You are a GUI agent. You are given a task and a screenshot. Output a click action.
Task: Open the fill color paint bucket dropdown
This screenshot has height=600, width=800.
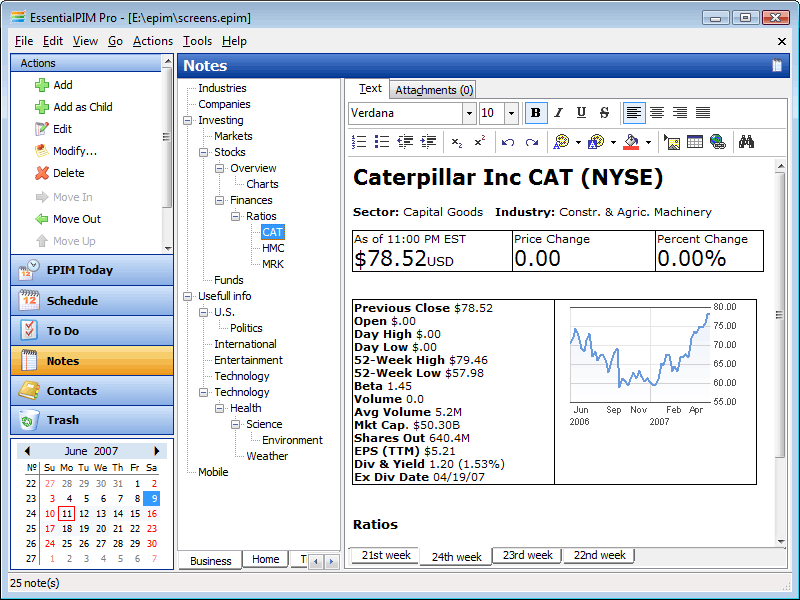(x=648, y=142)
